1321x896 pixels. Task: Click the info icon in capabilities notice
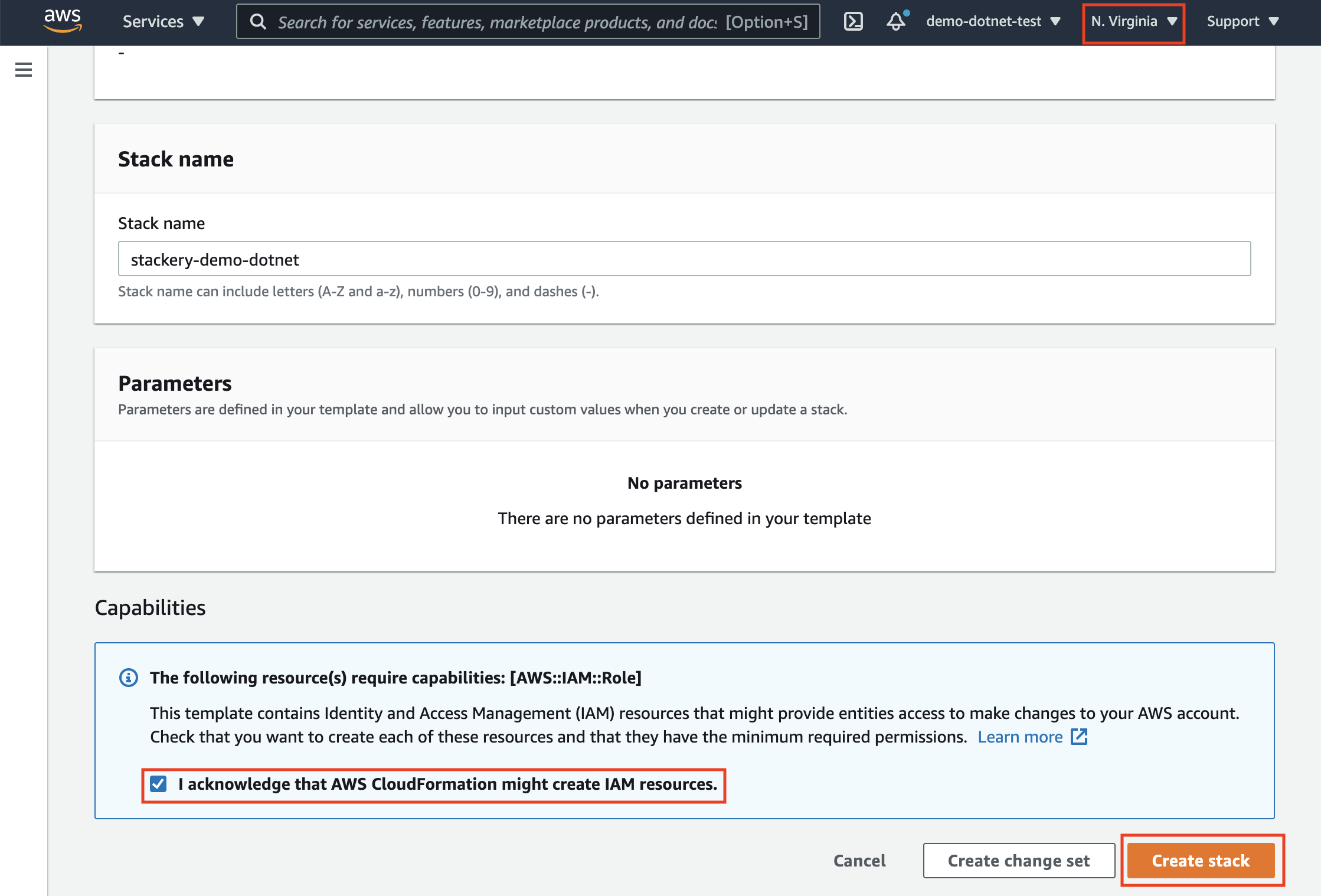pyautogui.click(x=129, y=678)
